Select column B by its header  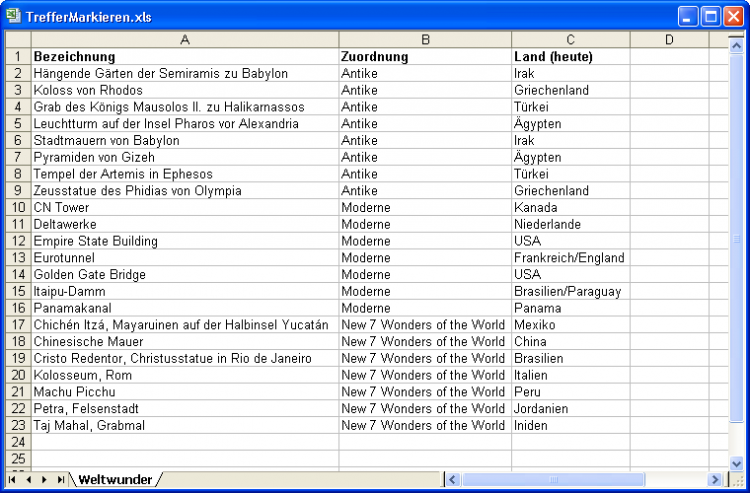tap(425, 40)
